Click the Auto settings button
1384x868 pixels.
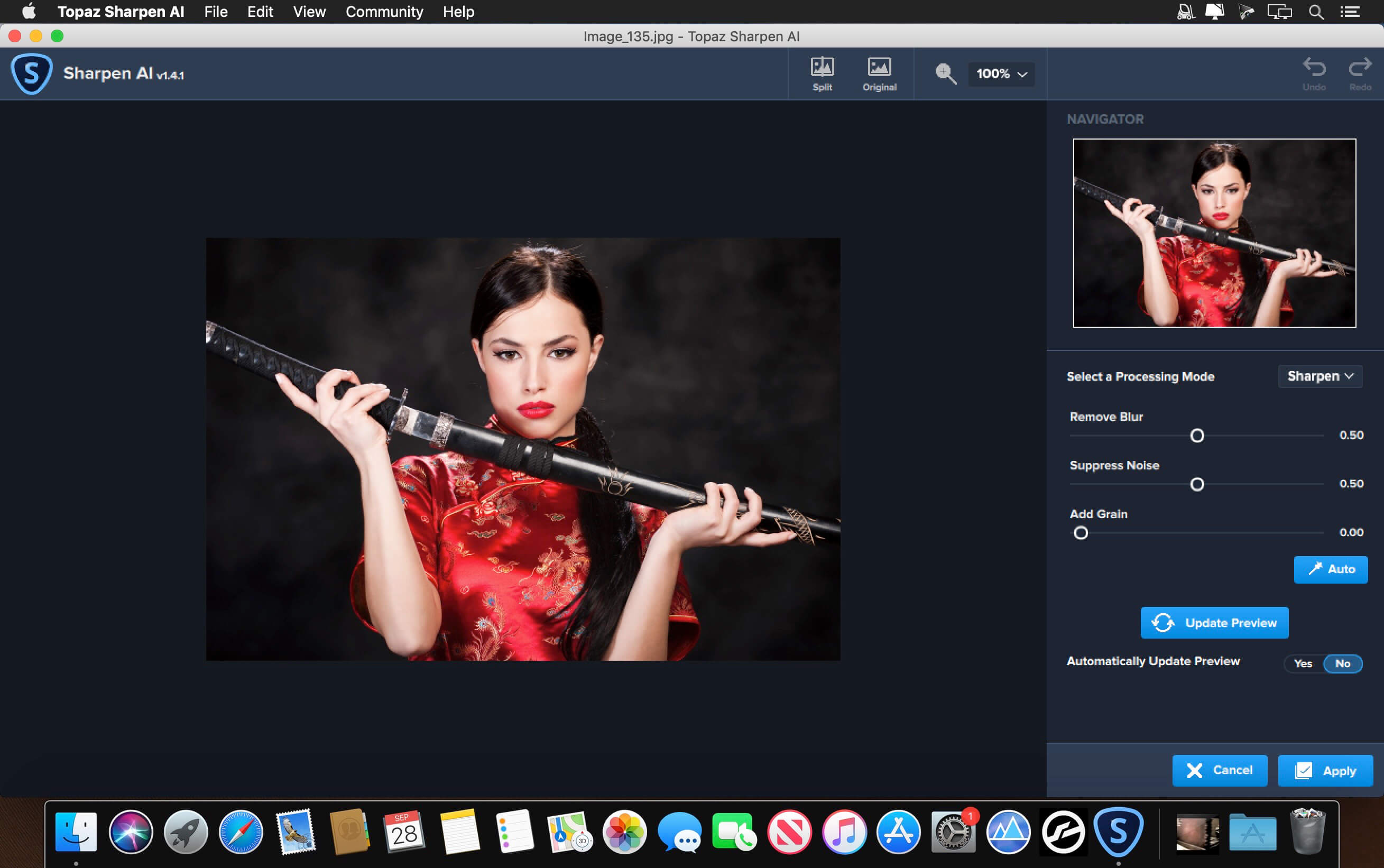pyautogui.click(x=1331, y=569)
